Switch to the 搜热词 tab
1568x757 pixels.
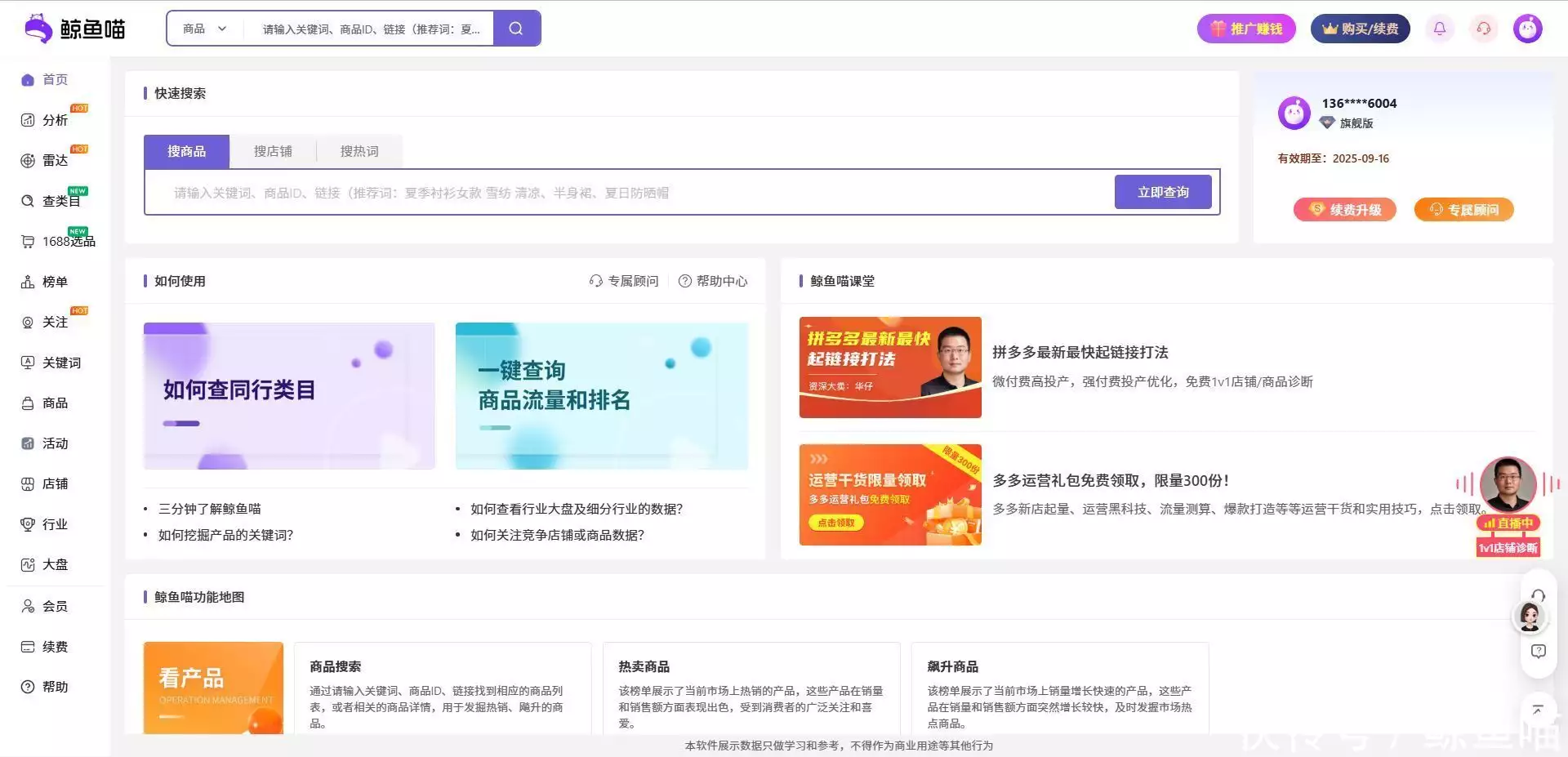pyautogui.click(x=359, y=152)
